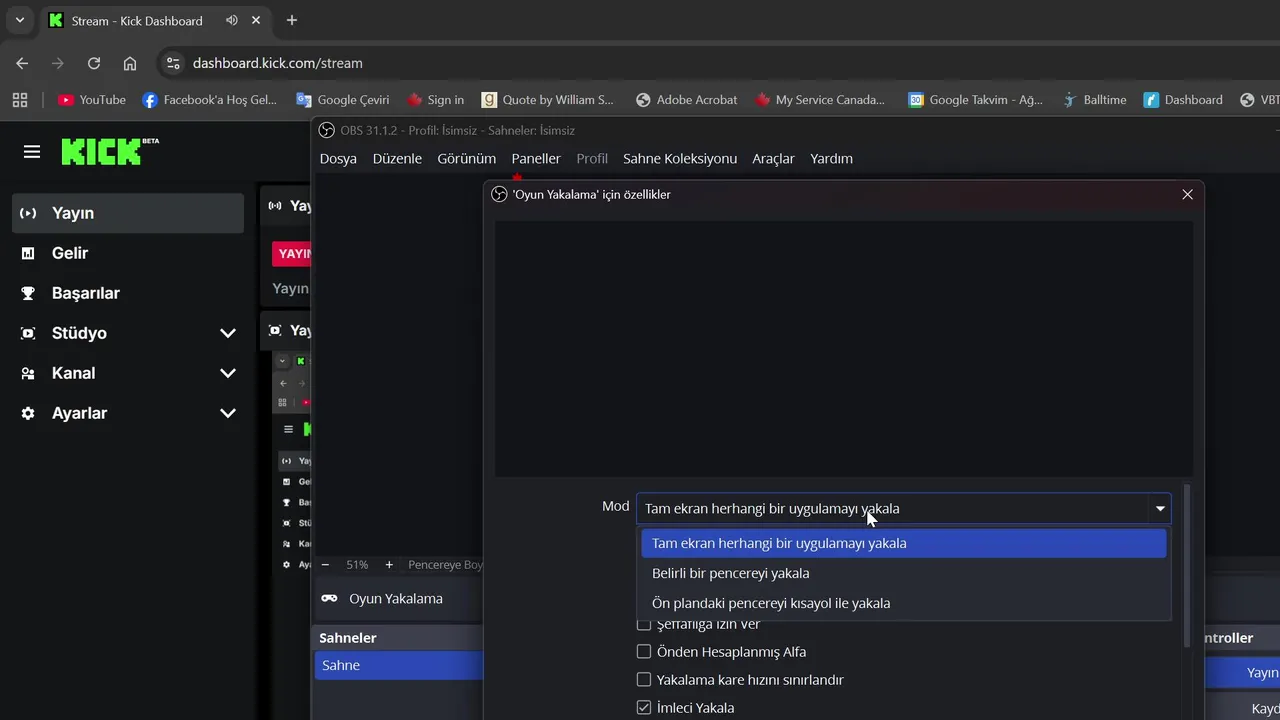Go to browser home page
Image resolution: width=1280 pixels, height=720 pixels.
130,63
